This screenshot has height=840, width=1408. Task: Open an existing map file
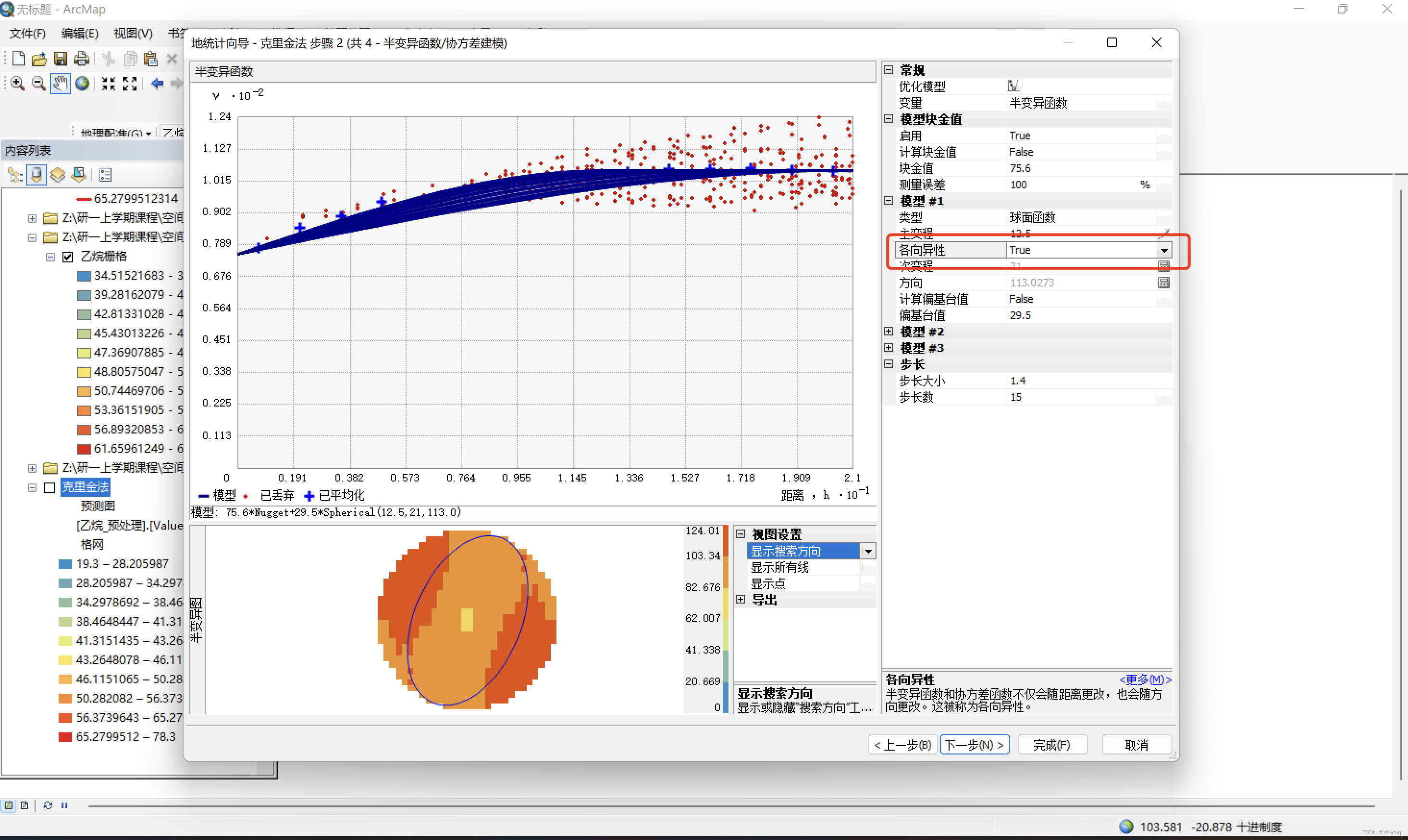[39, 58]
